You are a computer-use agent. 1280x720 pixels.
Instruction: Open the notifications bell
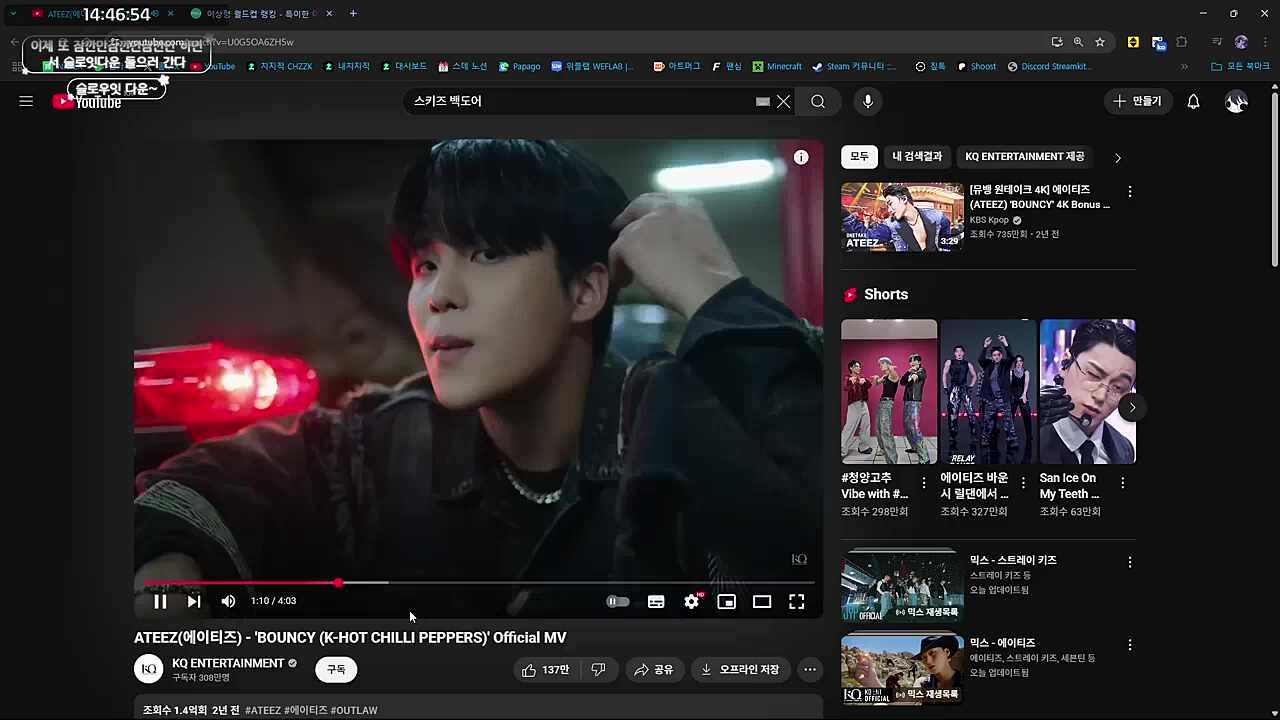click(x=1193, y=101)
